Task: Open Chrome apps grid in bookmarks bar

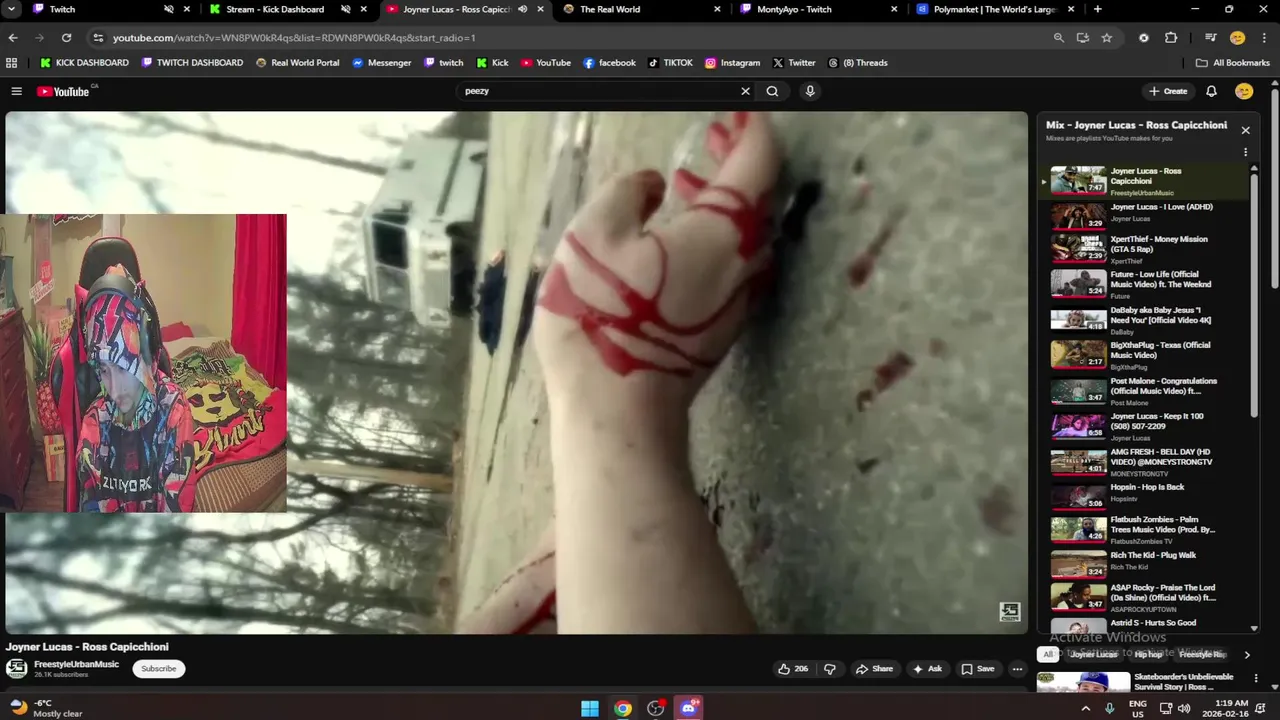Action: (12, 62)
